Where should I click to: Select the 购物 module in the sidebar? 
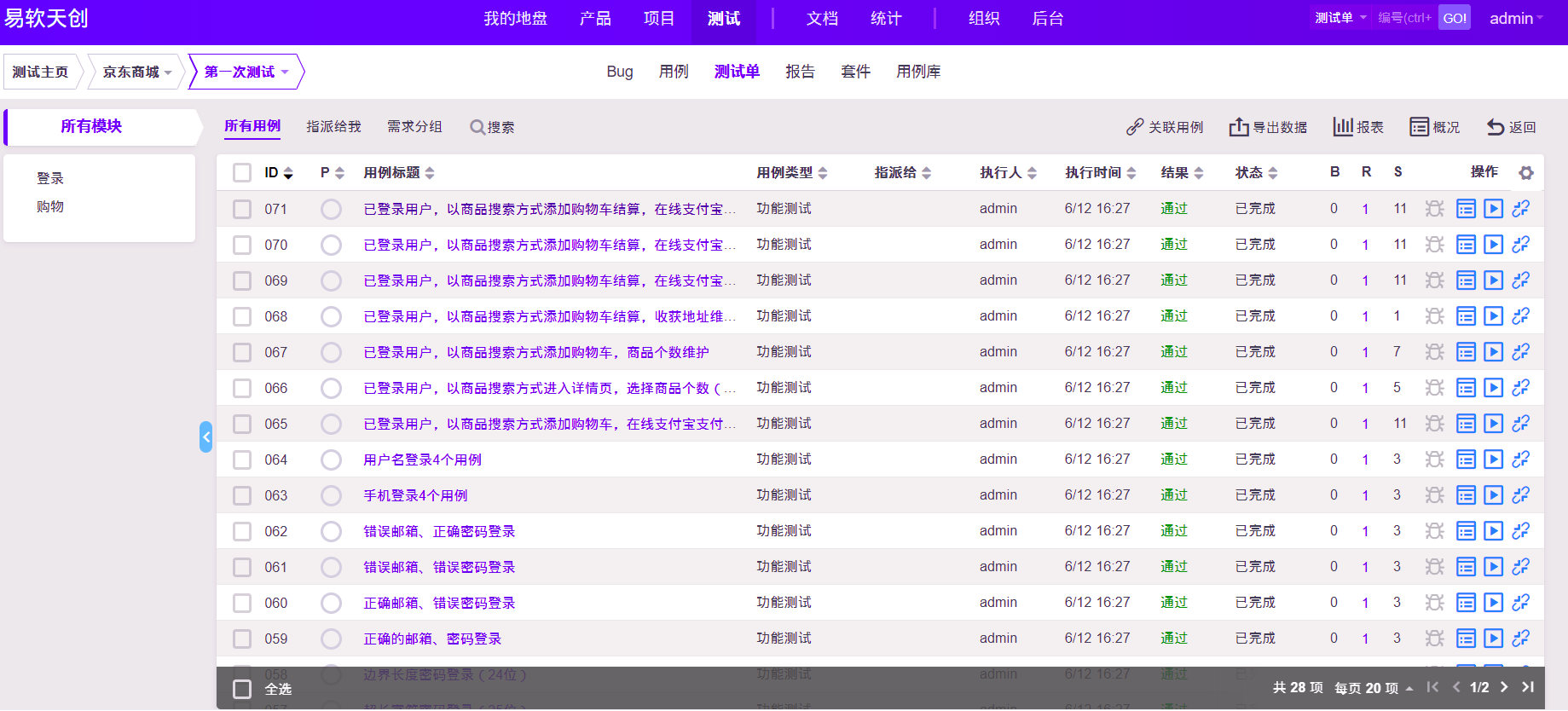coord(50,206)
